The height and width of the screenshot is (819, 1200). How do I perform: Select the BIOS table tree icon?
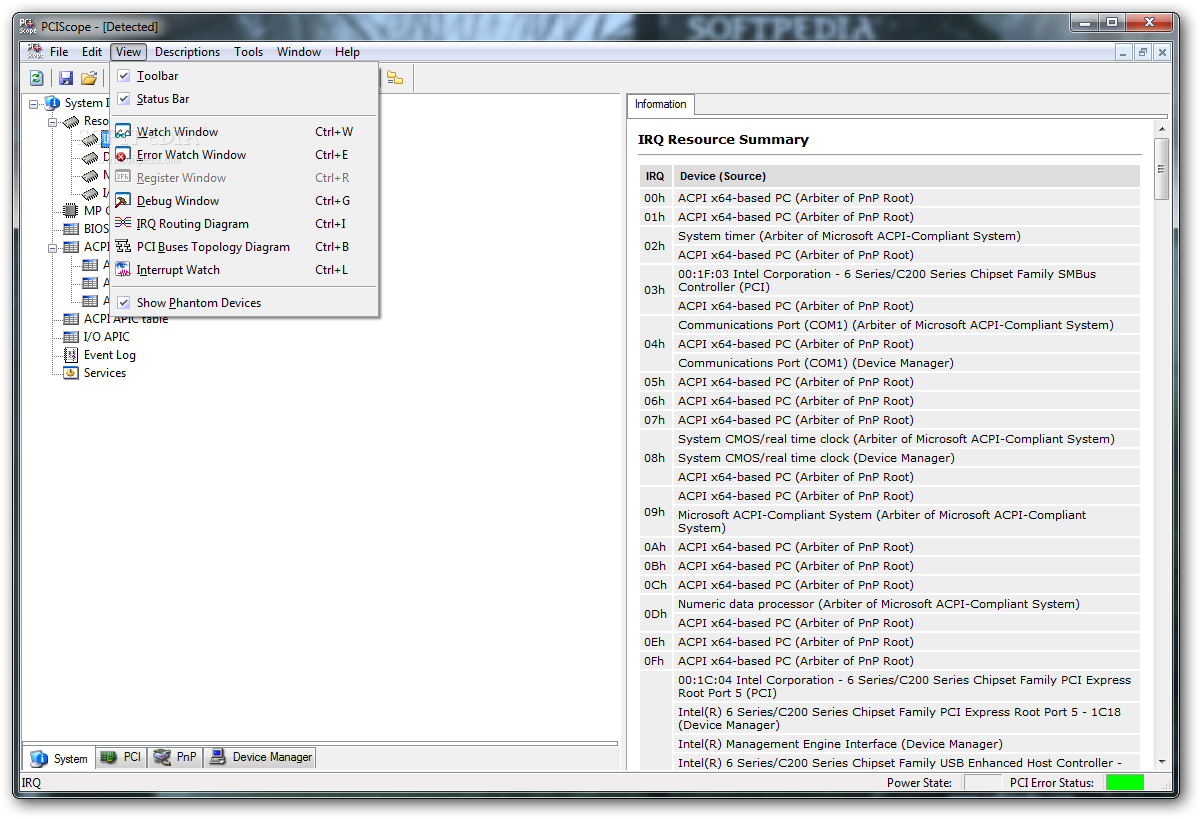click(71, 229)
